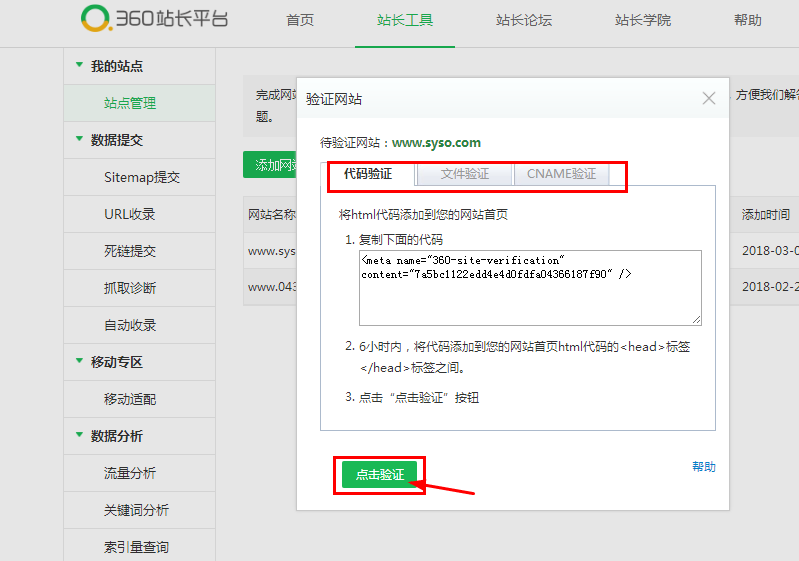
Task: Open the 帮助 link in the dialog
Action: click(x=704, y=466)
